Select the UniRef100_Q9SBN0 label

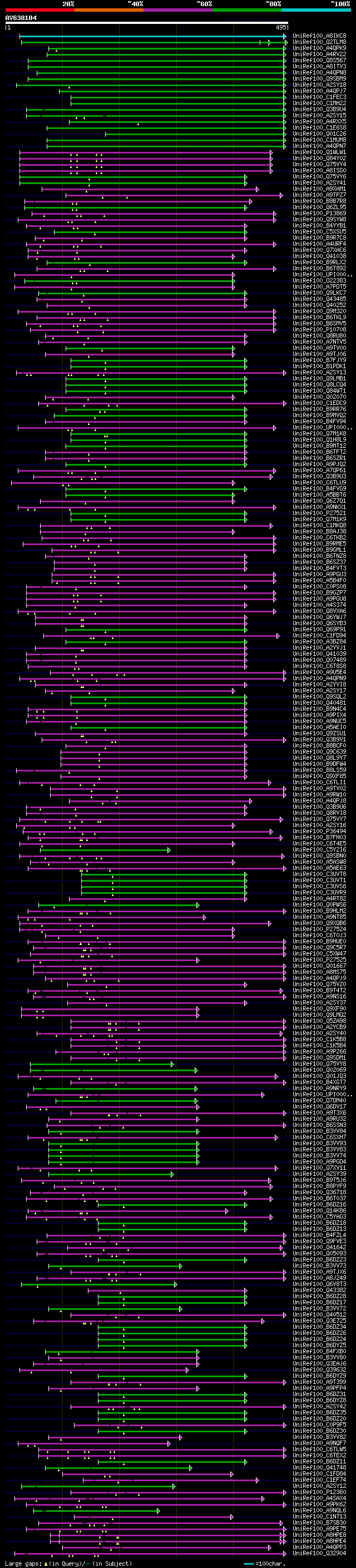(x=319, y=855)
